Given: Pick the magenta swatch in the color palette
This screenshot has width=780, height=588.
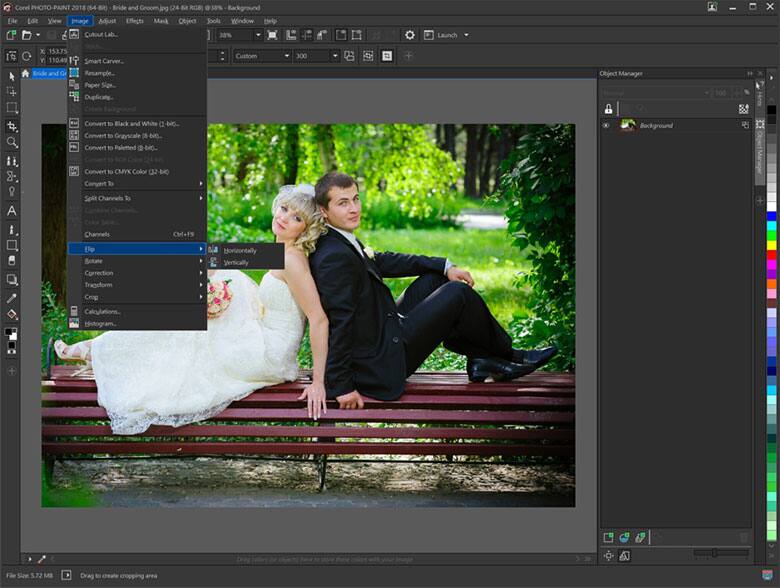Looking at the screenshot, I should click(x=771, y=267).
